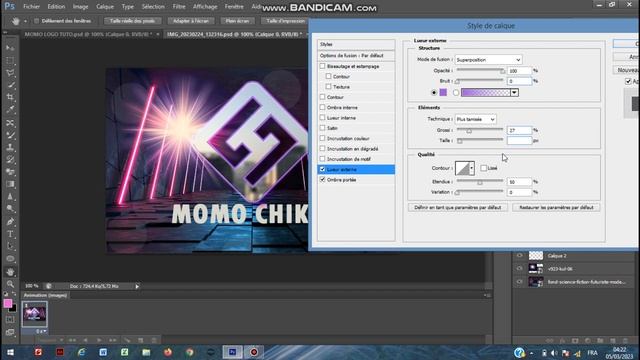Viewport: 640px width, 360px height.
Task: Uncheck the Ombre portée effect
Action: [322, 180]
